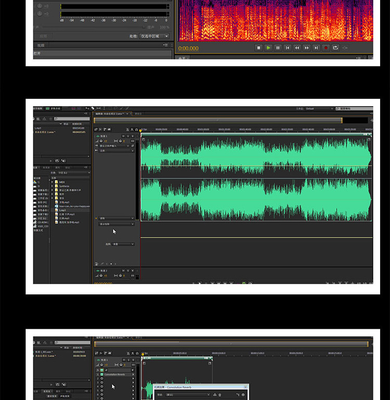Click the Rewind button in top transport
Screen dimensions: 390x400
(x=297, y=48)
